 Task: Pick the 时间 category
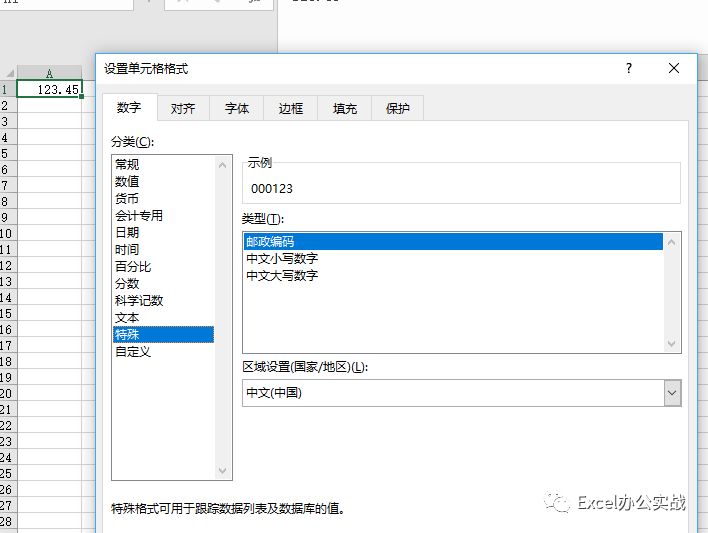tap(163, 249)
